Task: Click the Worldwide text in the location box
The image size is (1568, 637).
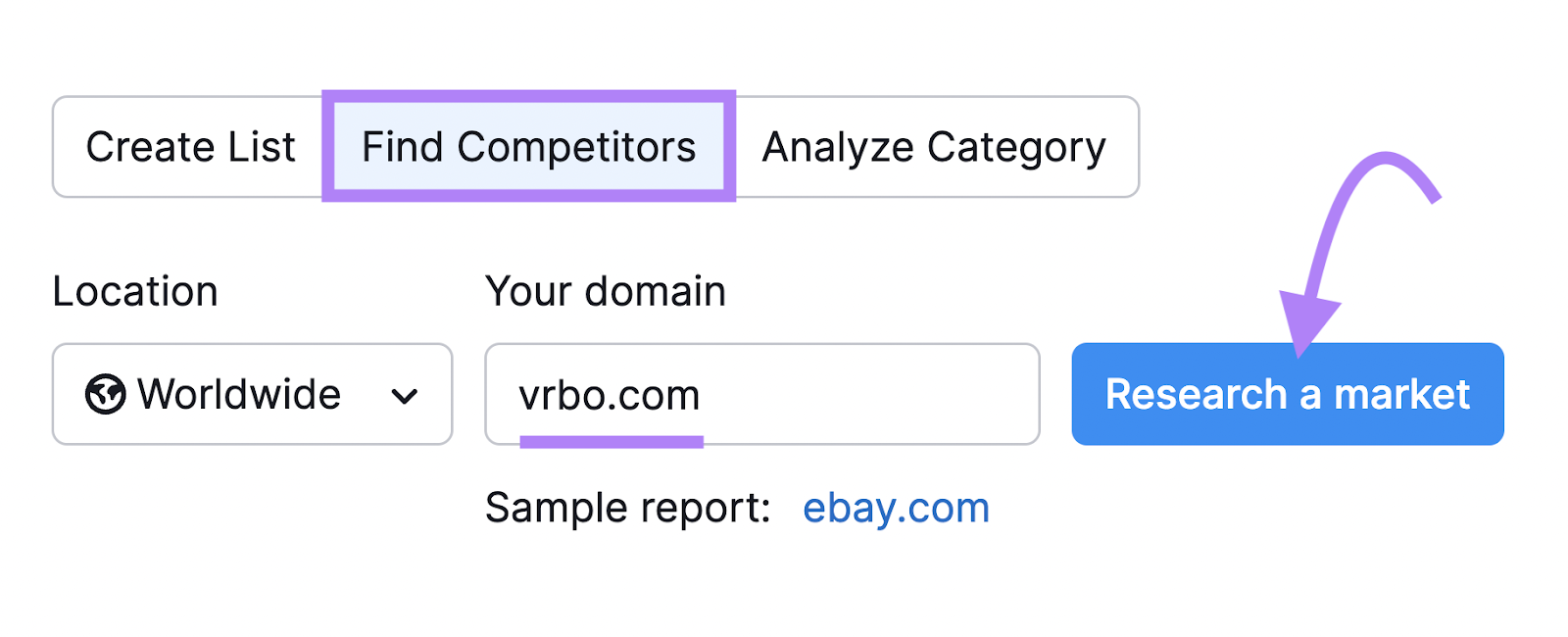Action: point(238,395)
